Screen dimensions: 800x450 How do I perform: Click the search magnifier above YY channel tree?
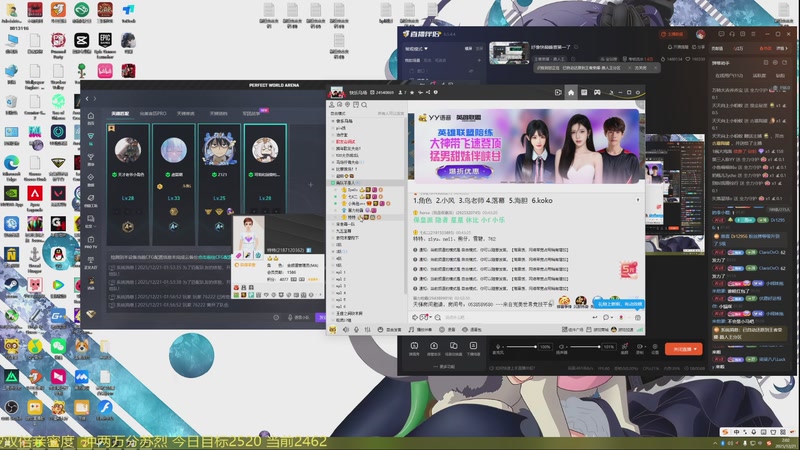tap(364, 105)
